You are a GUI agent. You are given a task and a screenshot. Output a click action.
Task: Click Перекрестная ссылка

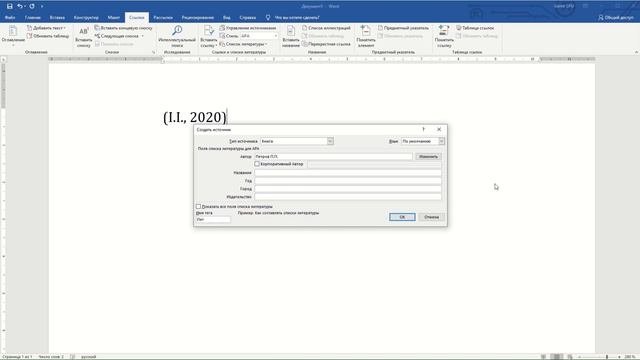coord(326,44)
